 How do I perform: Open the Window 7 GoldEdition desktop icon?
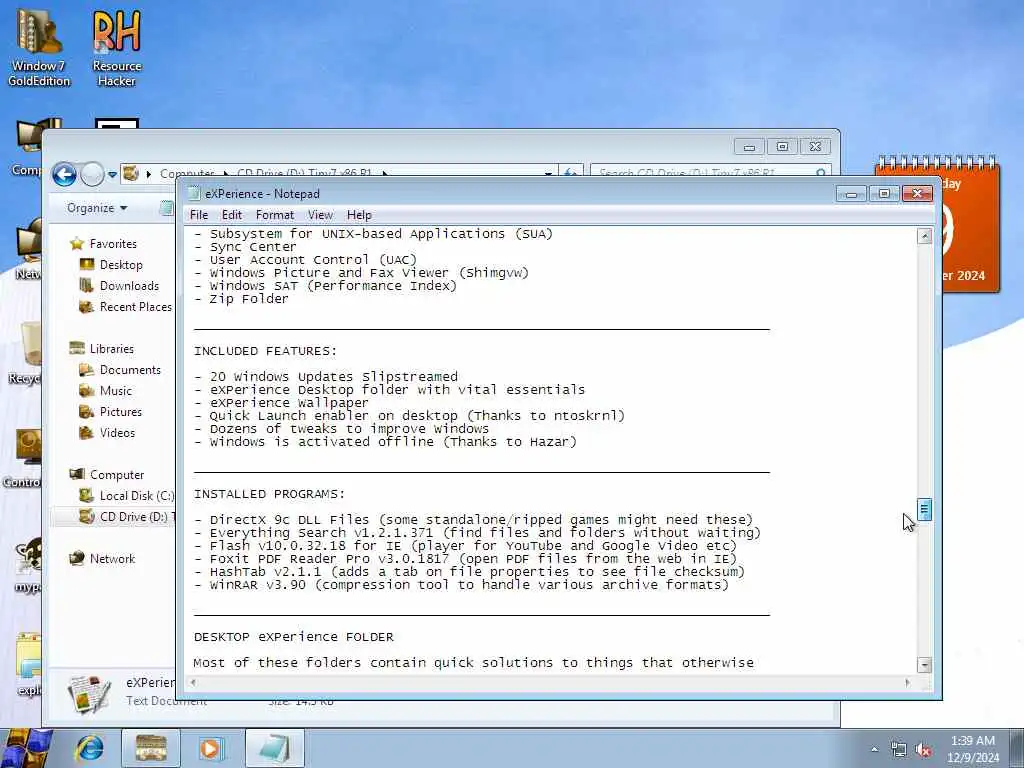[x=39, y=48]
